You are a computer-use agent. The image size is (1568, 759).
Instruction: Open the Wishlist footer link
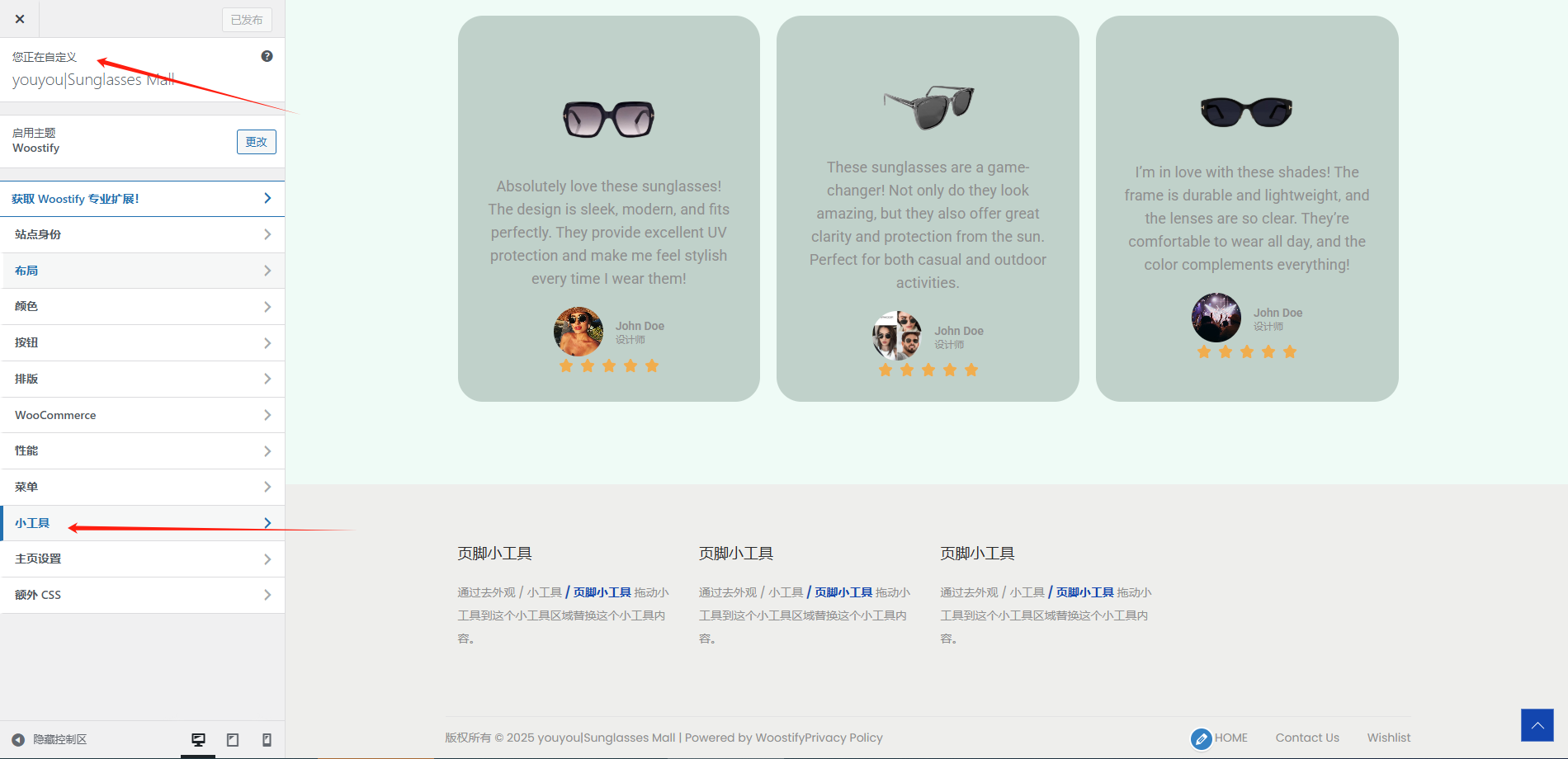click(1388, 738)
